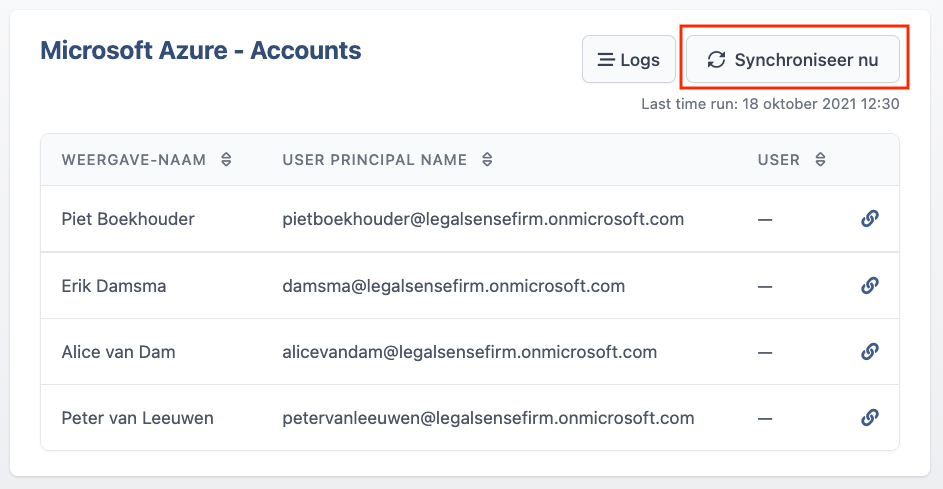
Task: Click the list icon in Logs button
Action: click(x=606, y=60)
